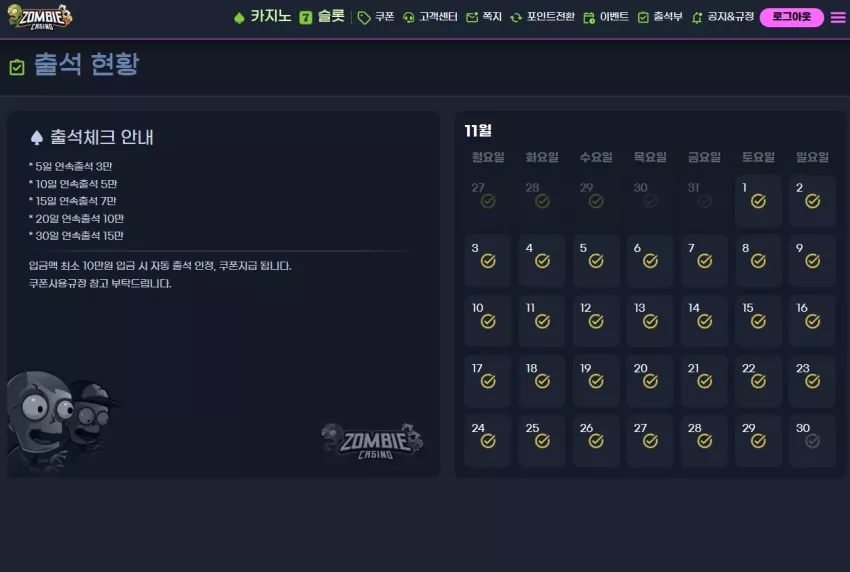The width and height of the screenshot is (850, 572).
Task: Click the bell notice icon
Action: click(697, 18)
